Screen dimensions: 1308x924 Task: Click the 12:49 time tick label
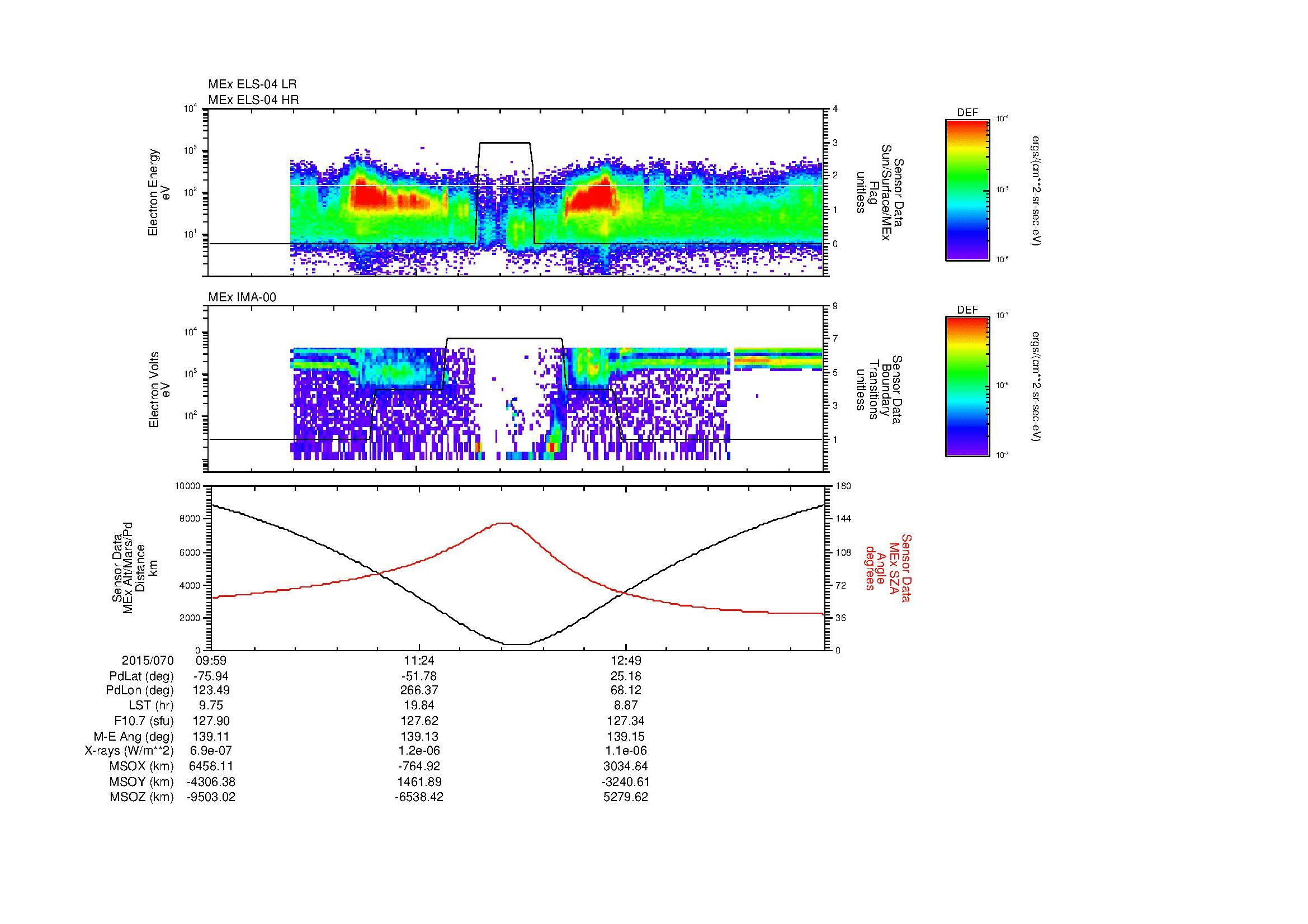(626, 660)
